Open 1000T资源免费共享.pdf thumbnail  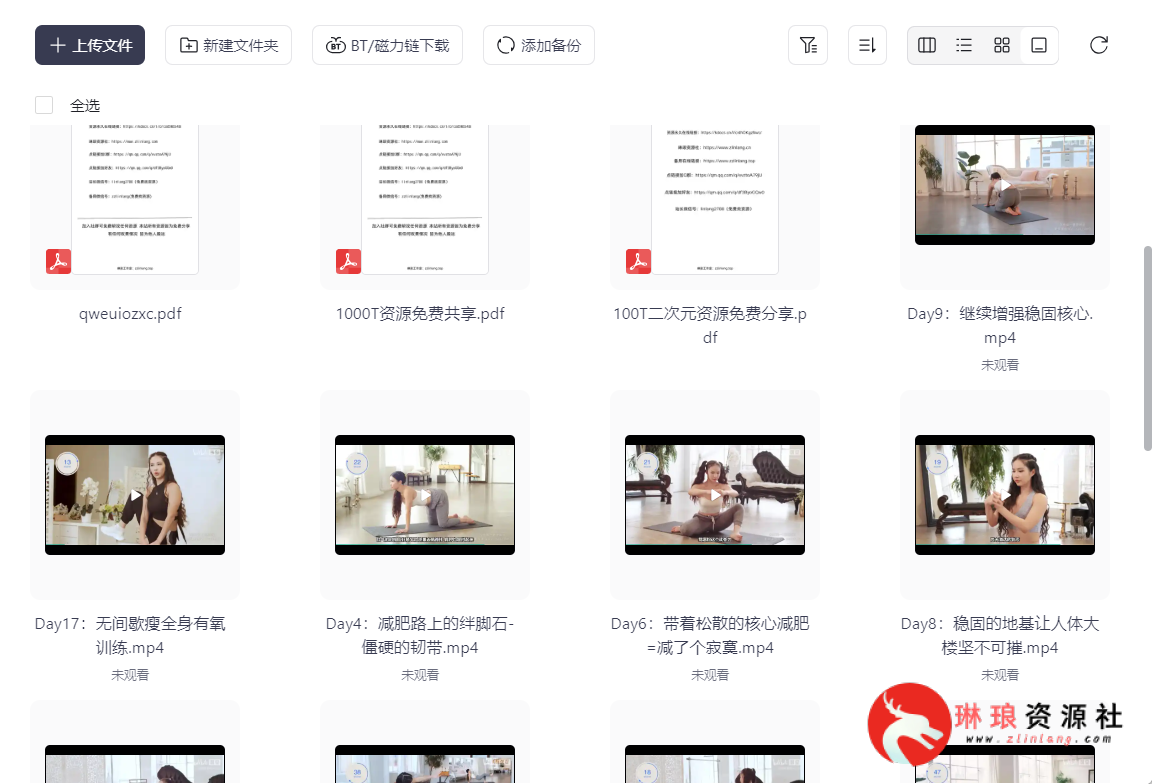pyautogui.click(x=425, y=200)
